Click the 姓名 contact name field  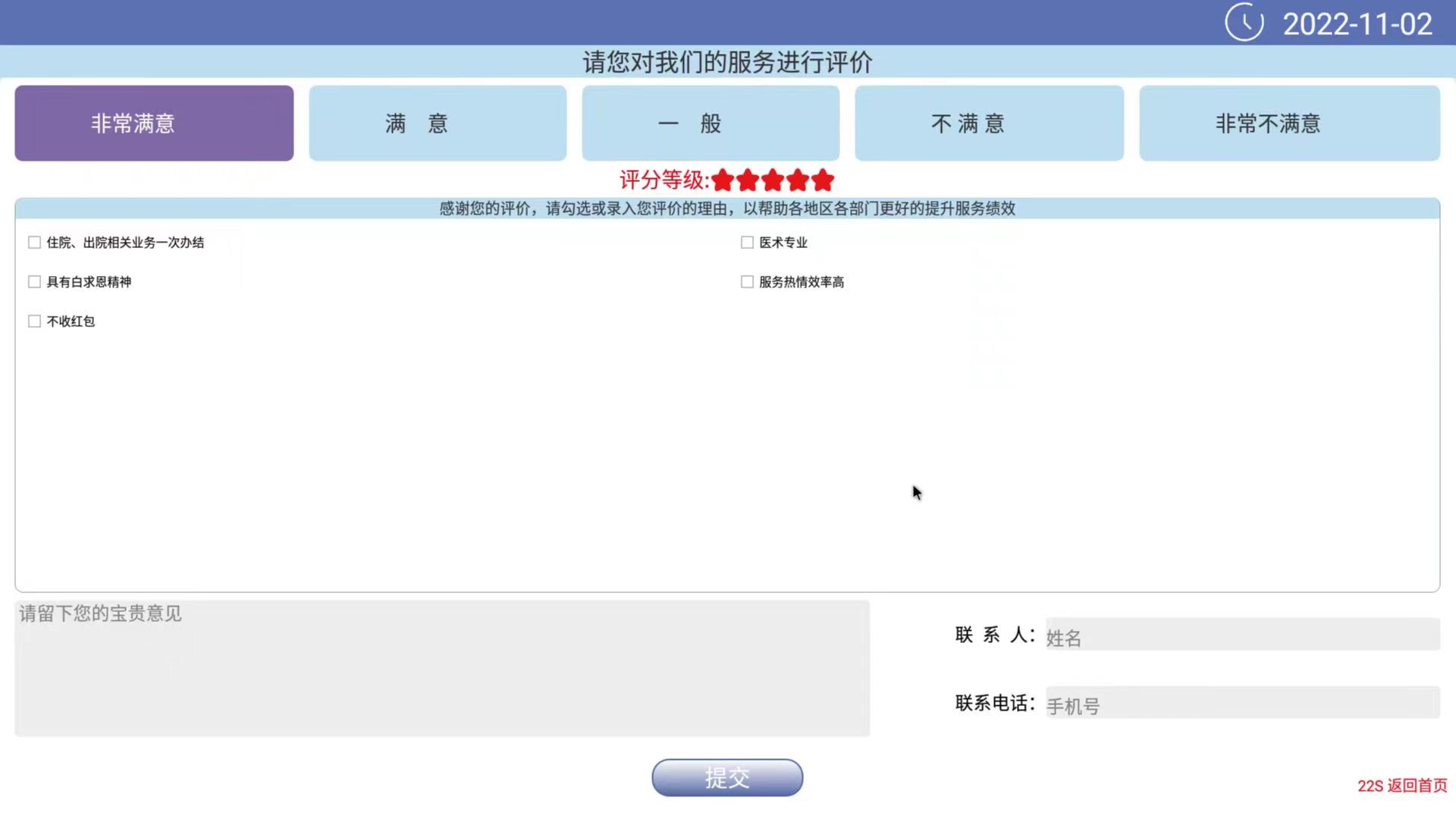[x=1242, y=635]
